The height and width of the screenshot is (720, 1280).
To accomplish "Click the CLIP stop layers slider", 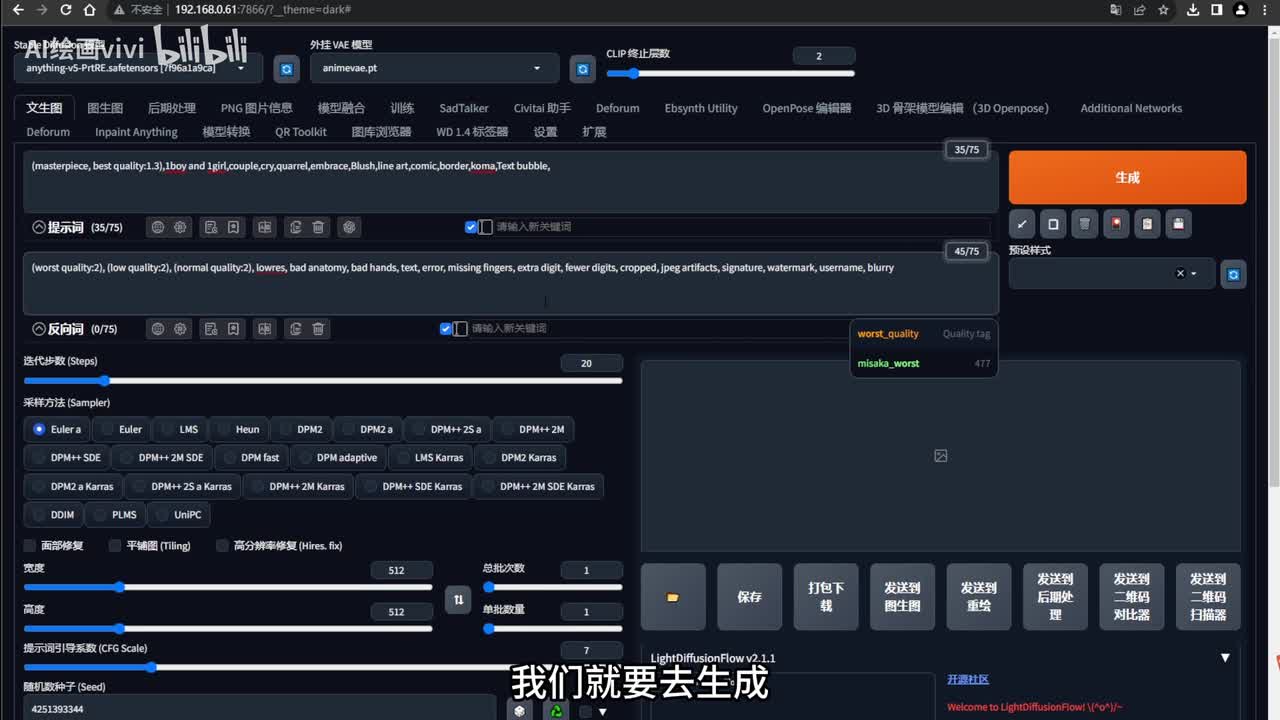I will (x=730, y=73).
